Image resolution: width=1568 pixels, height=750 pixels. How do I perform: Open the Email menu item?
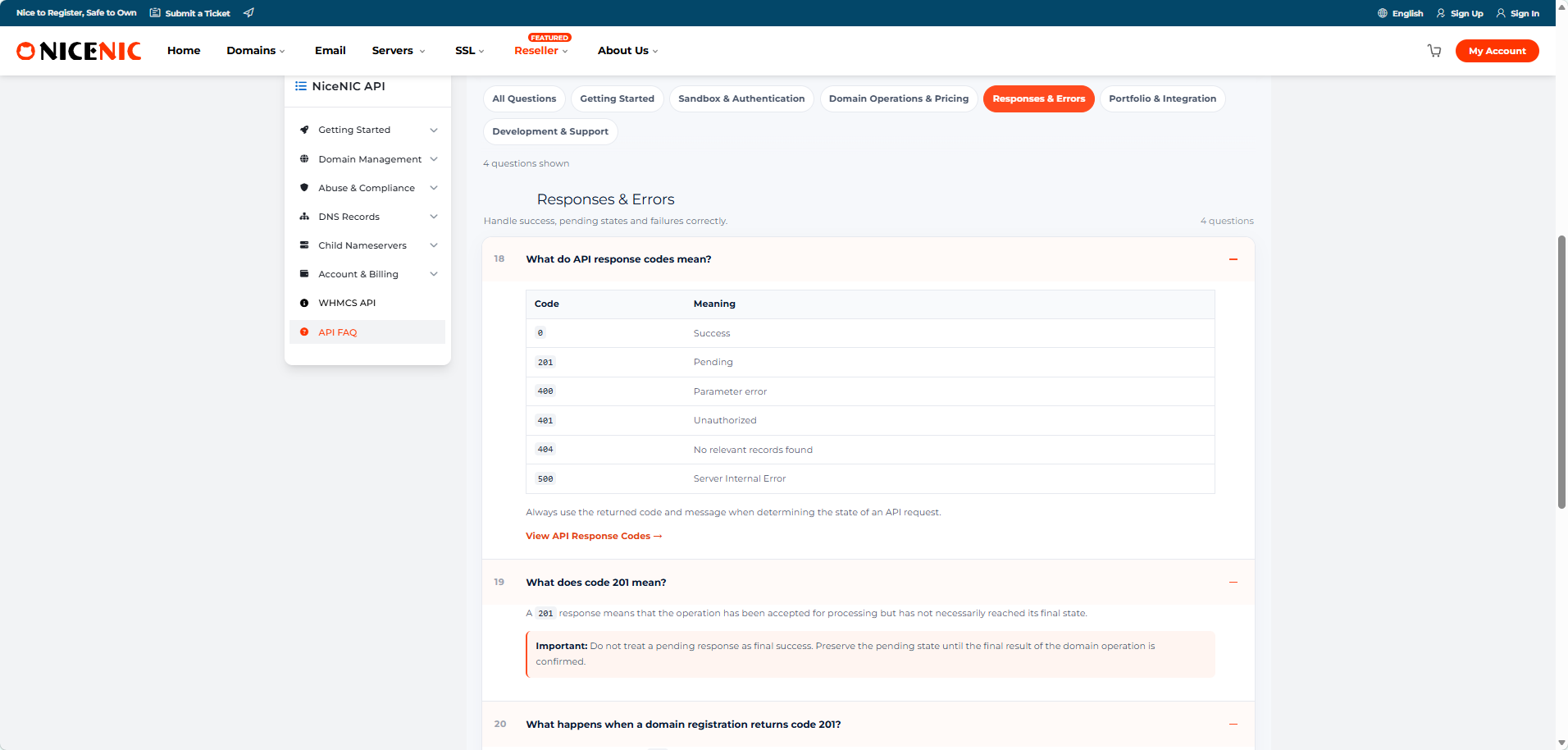(330, 51)
